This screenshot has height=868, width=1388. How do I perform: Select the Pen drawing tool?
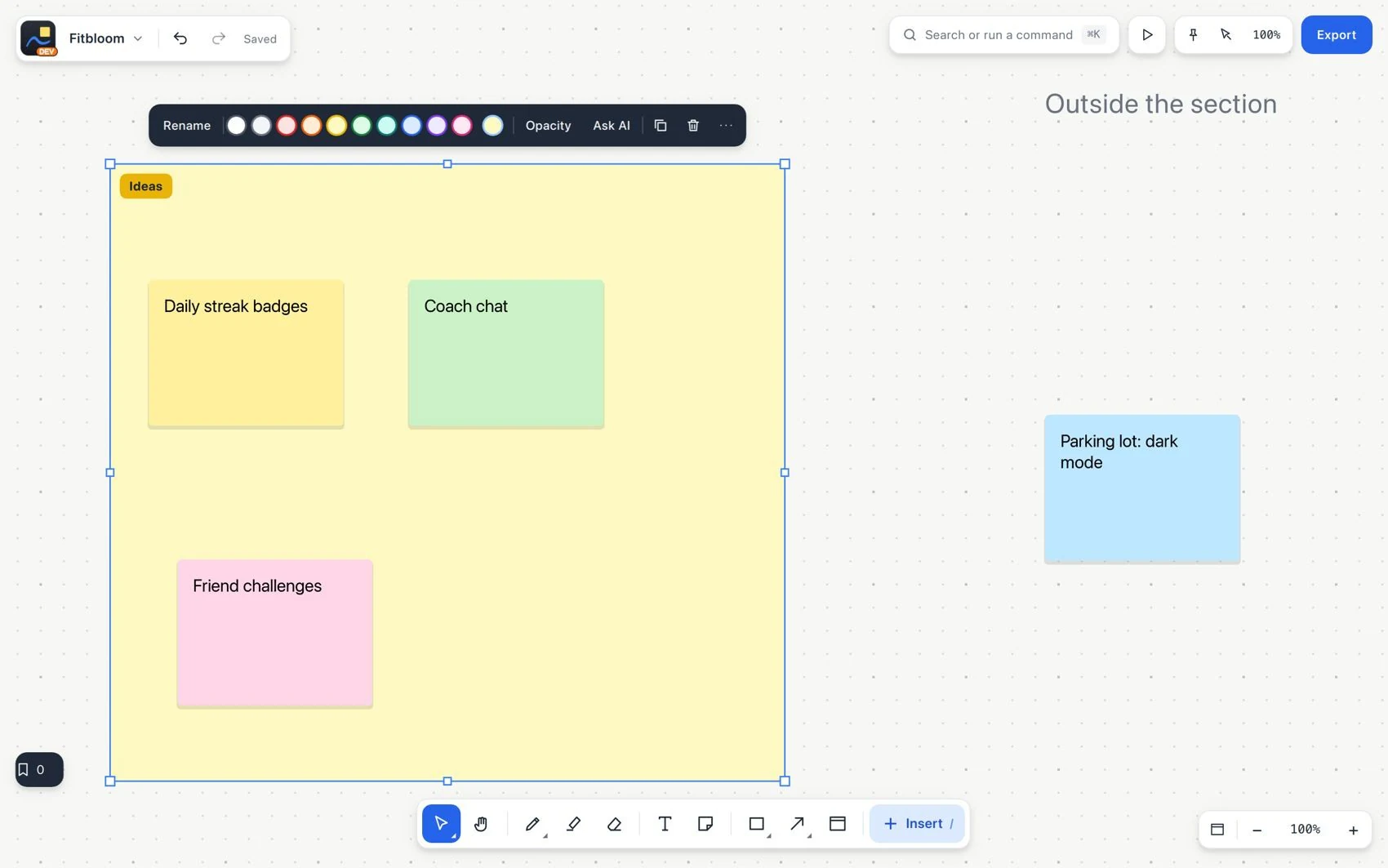(x=532, y=823)
